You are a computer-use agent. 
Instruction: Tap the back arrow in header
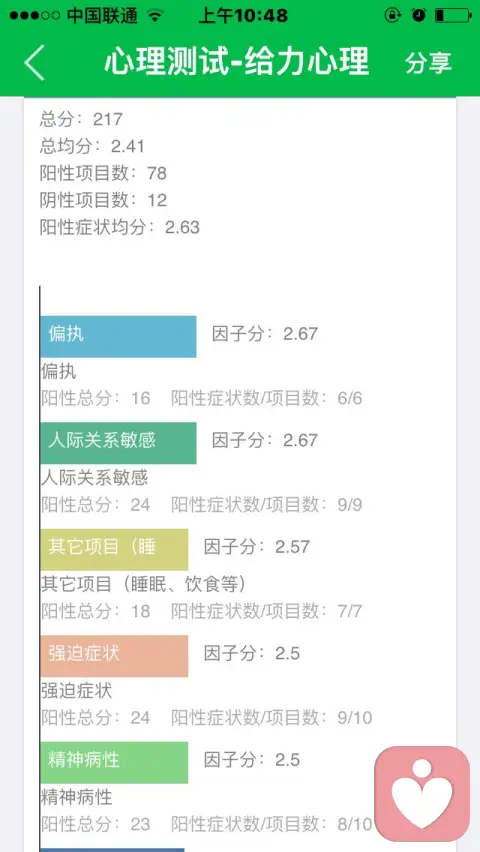[x=34, y=62]
